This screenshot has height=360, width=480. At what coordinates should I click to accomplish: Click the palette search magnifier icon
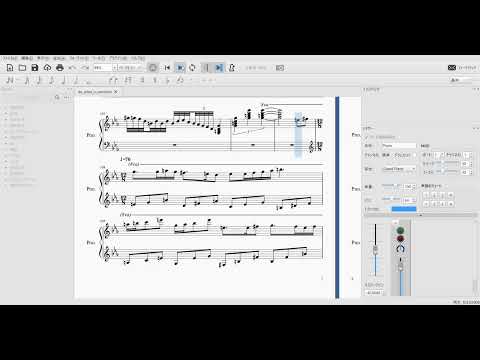[57, 97]
